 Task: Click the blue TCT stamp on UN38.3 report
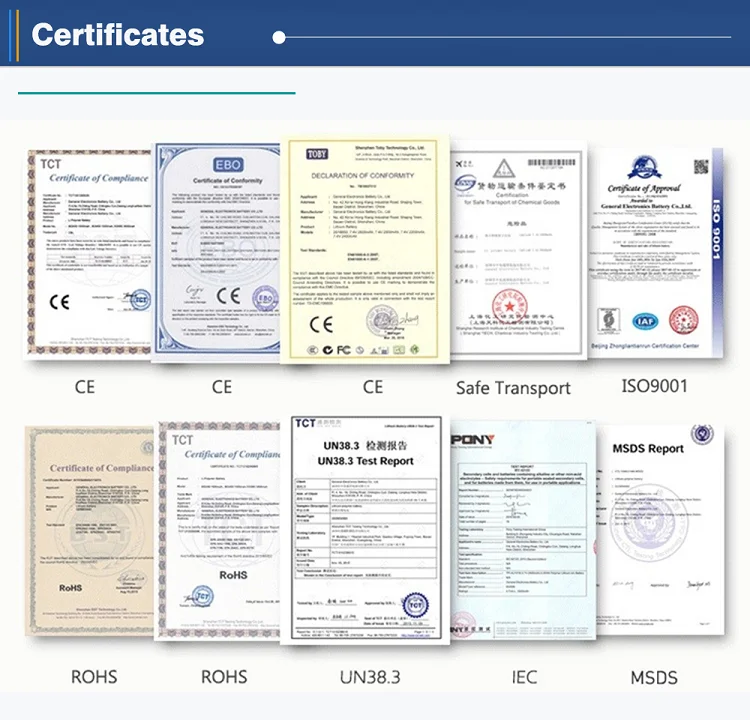pyautogui.click(x=416, y=605)
